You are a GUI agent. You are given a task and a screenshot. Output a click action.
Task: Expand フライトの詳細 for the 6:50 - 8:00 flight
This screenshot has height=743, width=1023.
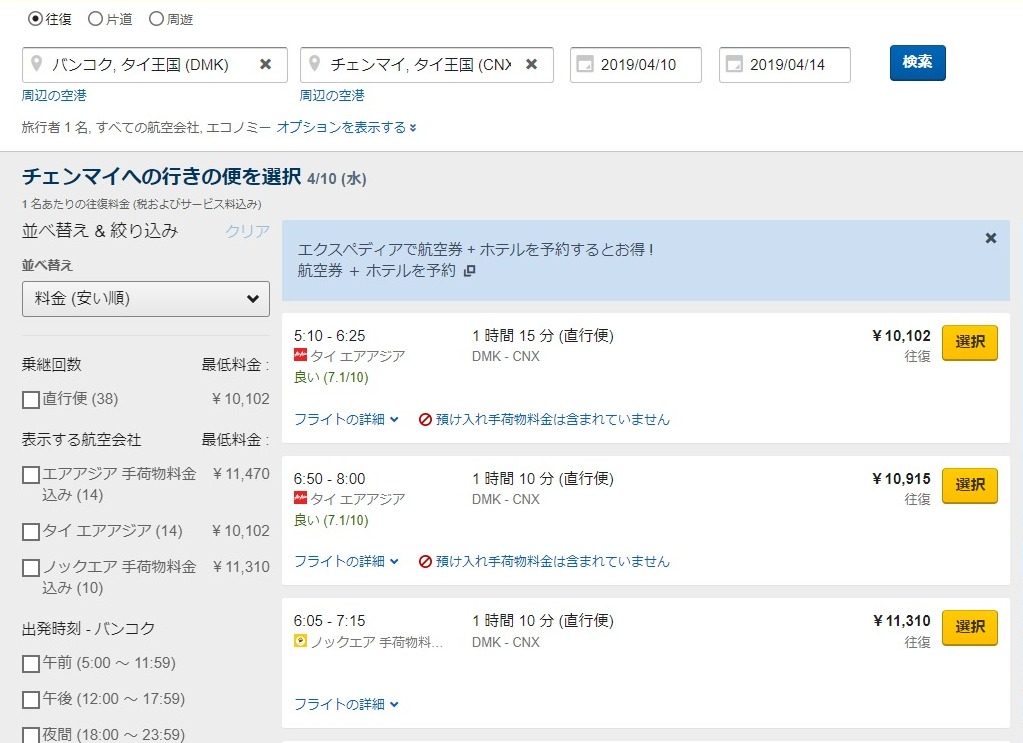[346, 561]
